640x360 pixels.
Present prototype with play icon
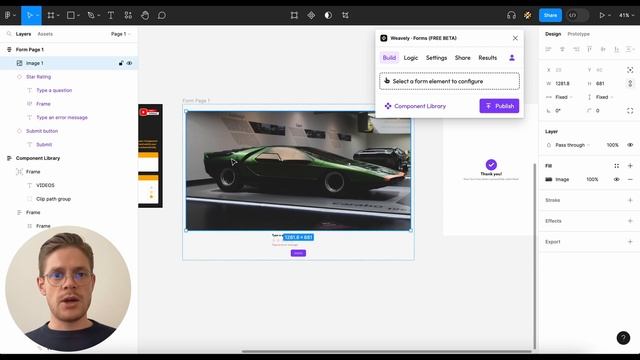[602, 16]
